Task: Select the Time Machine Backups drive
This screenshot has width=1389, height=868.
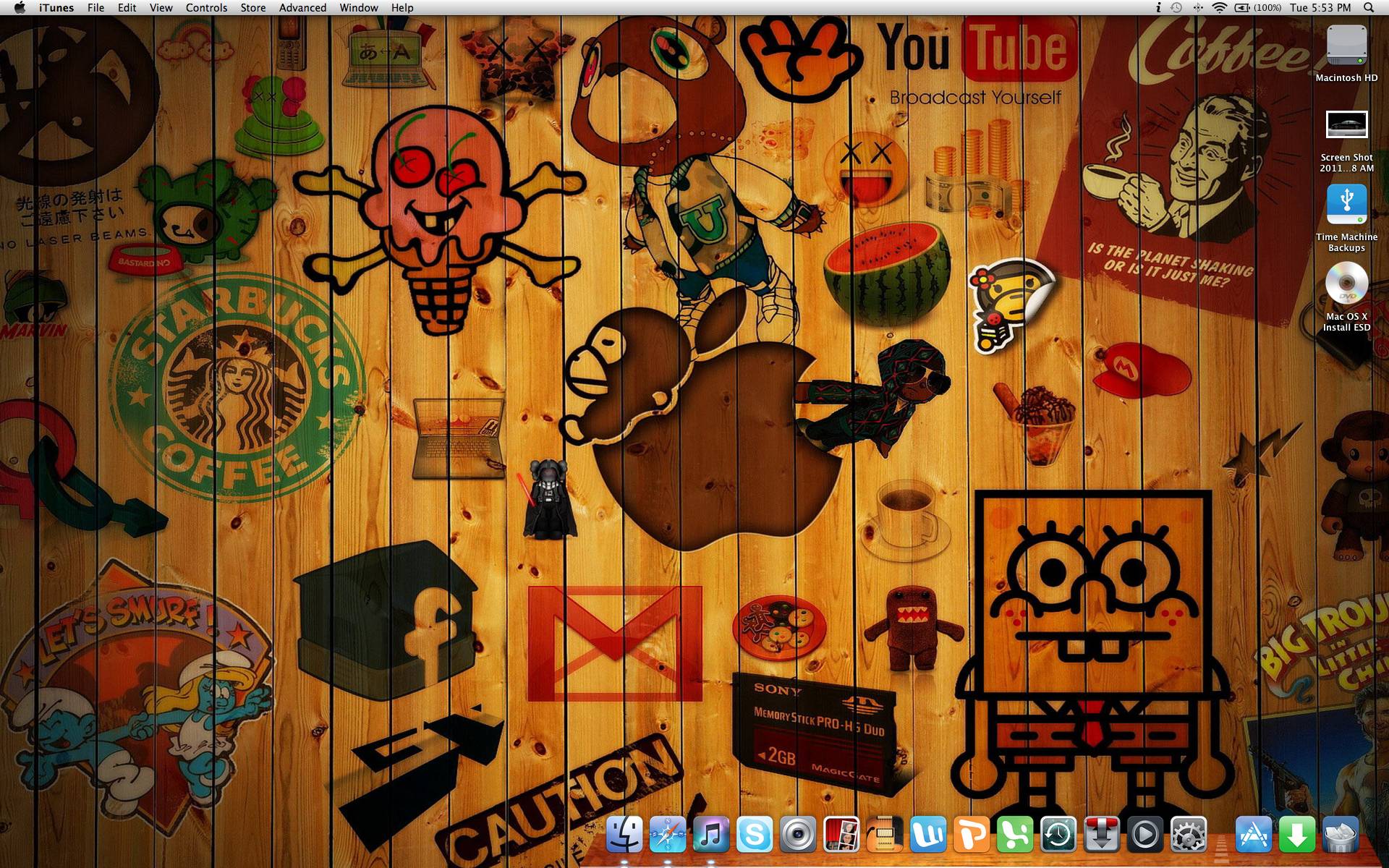Action: (1346, 218)
